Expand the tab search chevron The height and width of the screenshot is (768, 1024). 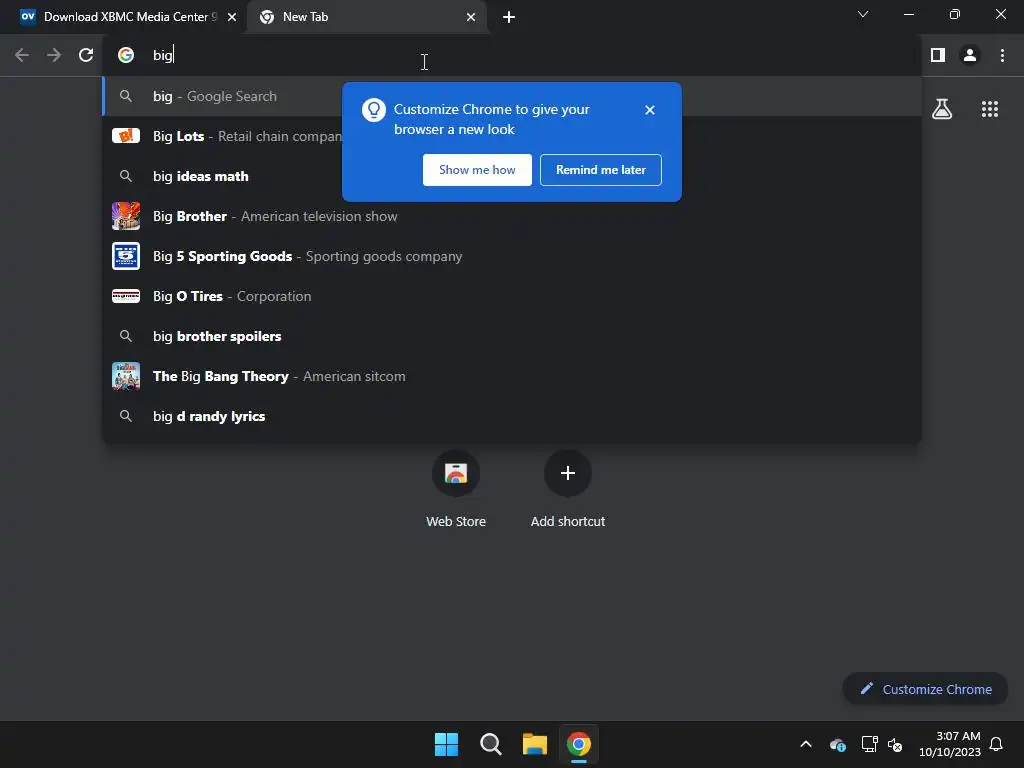pos(863,14)
